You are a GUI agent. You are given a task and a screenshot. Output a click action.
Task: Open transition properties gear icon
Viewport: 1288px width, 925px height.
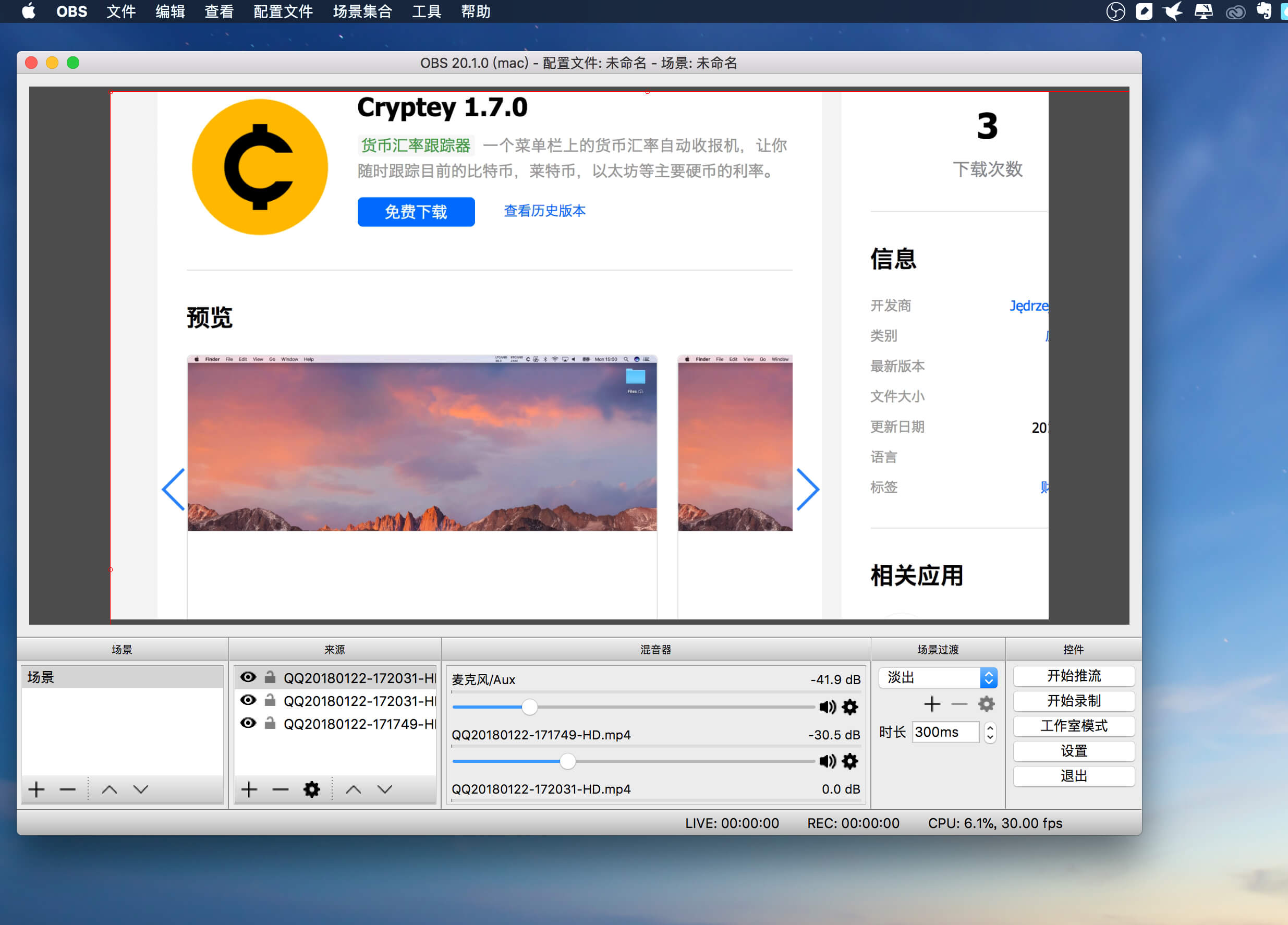987,704
